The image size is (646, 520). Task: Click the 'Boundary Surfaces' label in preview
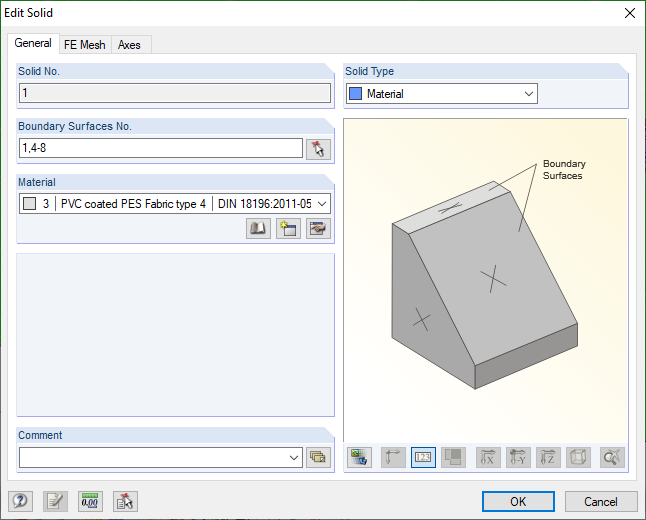pyautogui.click(x=564, y=169)
